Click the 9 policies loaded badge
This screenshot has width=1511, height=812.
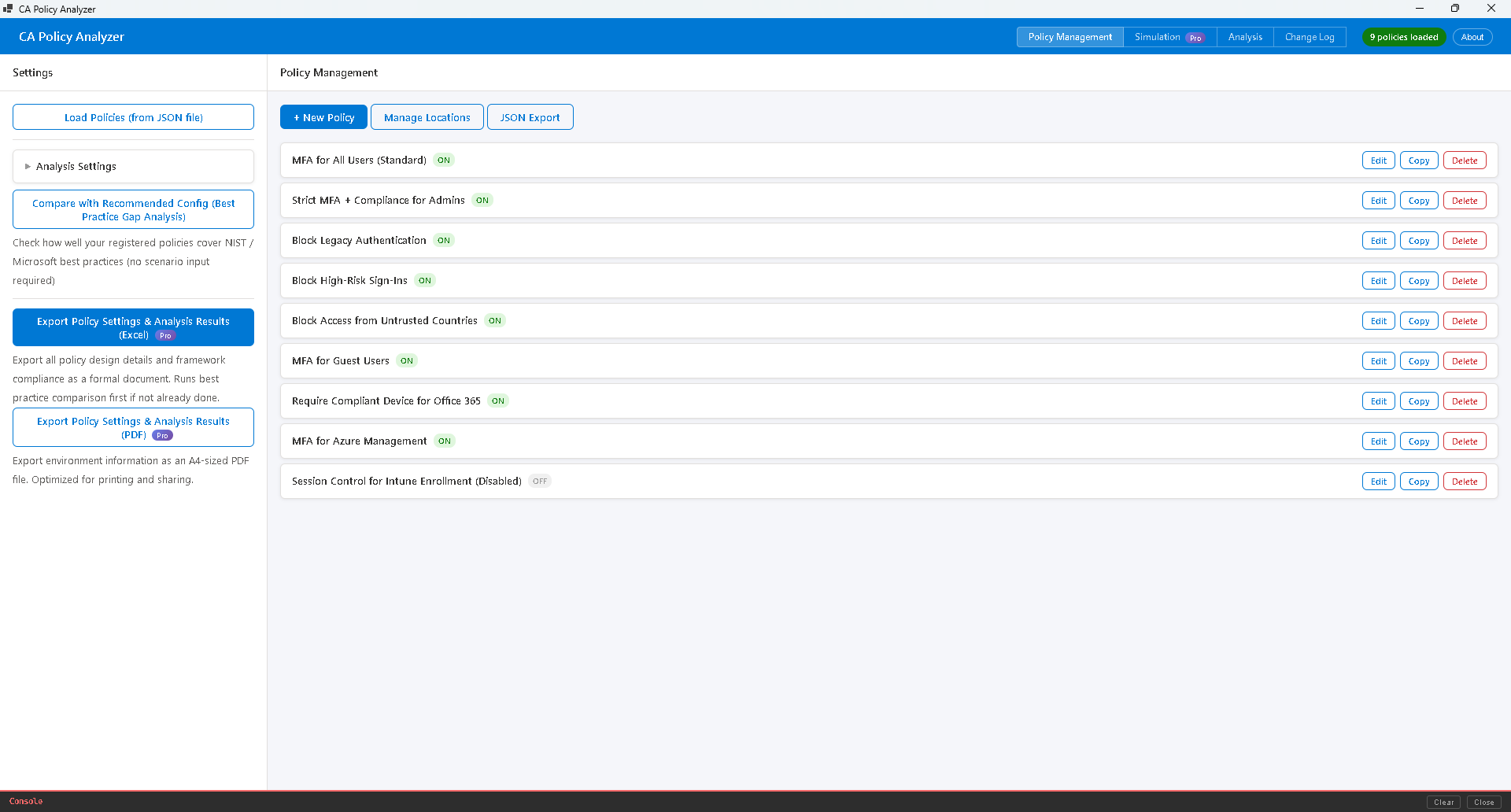point(1404,37)
